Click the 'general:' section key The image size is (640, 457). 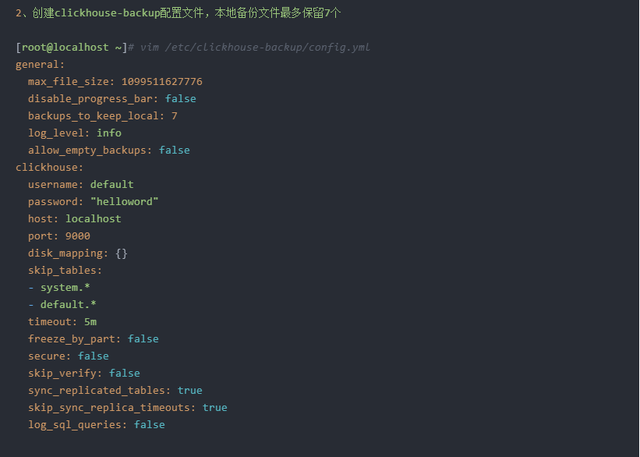[40, 64]
